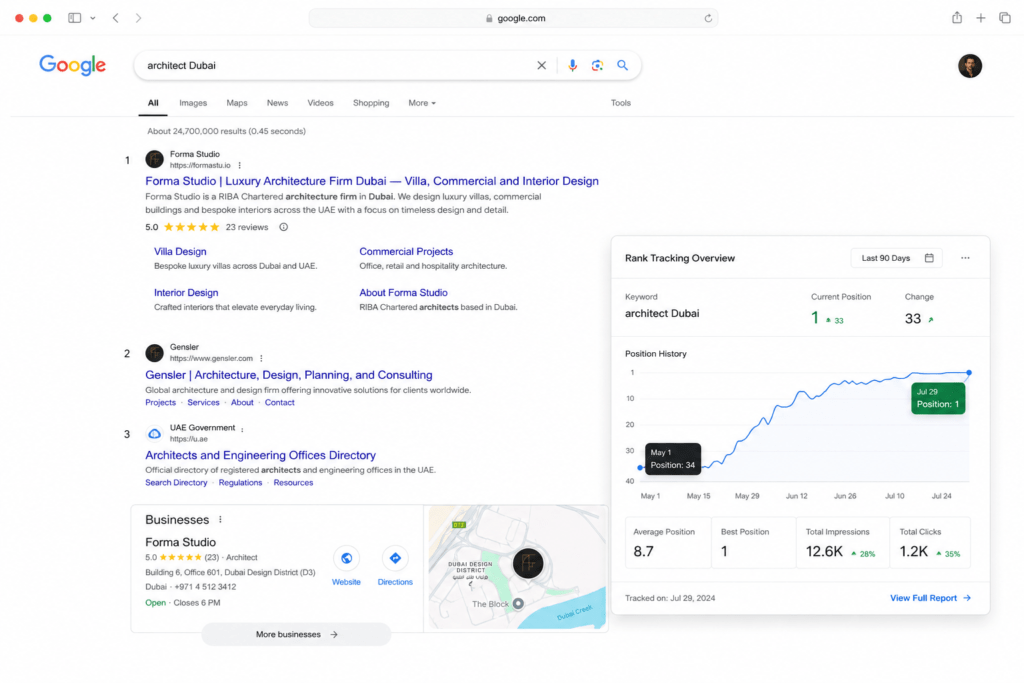Viewport: 1024px width, 683px height.
Task: Open the About Forma Studio sitelink
Action: click(403, 293)
